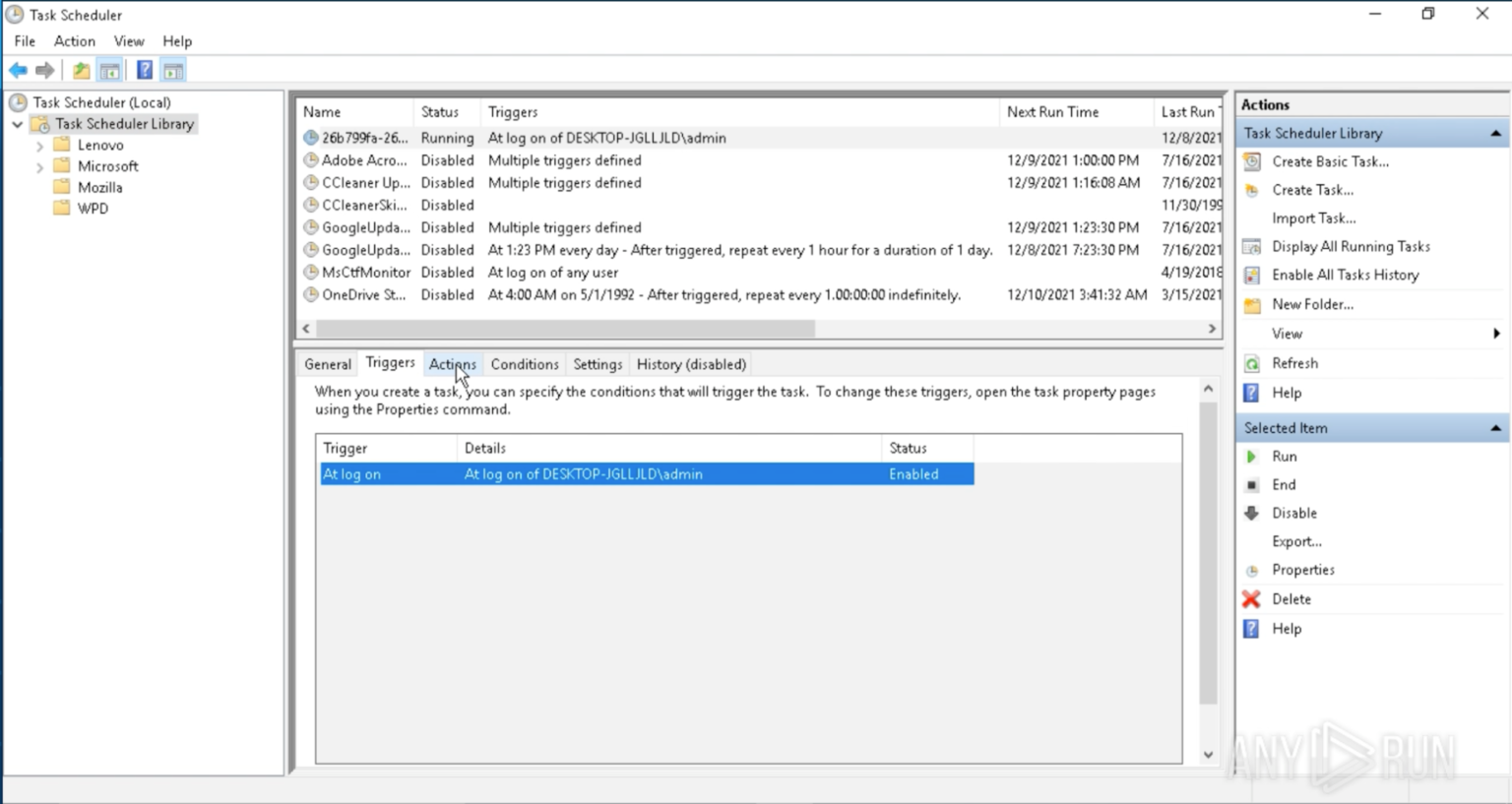The image size is (1512, 804).
Task: Select the OneDrive St... task row
Action: [x=758, y=294]
